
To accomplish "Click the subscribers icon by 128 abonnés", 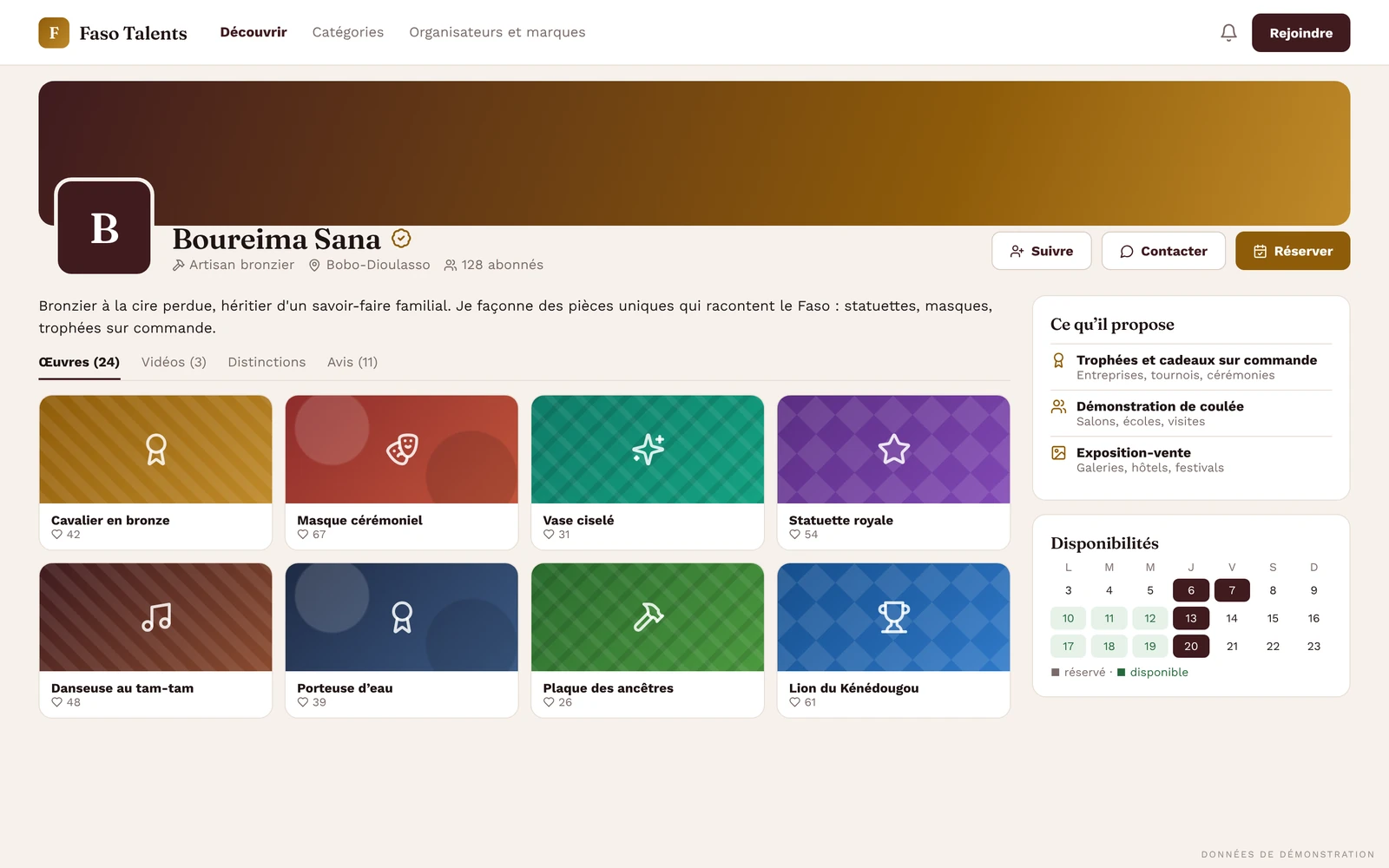I will (450, 266).
